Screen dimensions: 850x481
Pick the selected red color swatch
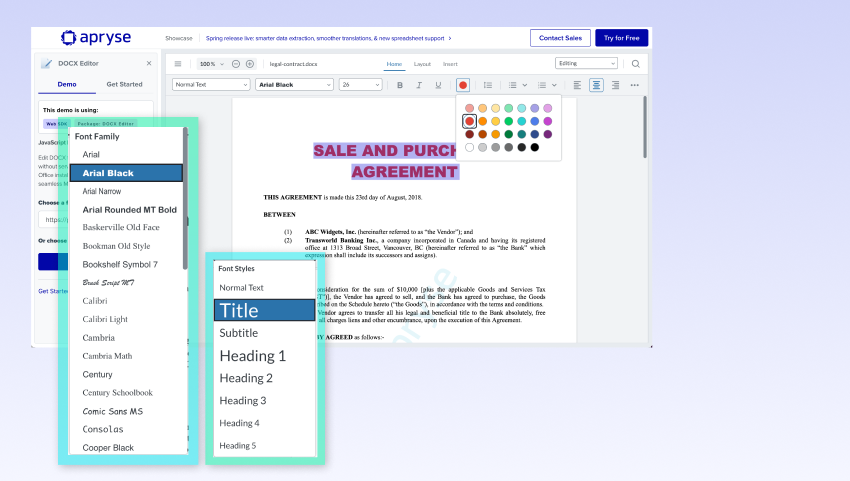[x=469, y=121]
